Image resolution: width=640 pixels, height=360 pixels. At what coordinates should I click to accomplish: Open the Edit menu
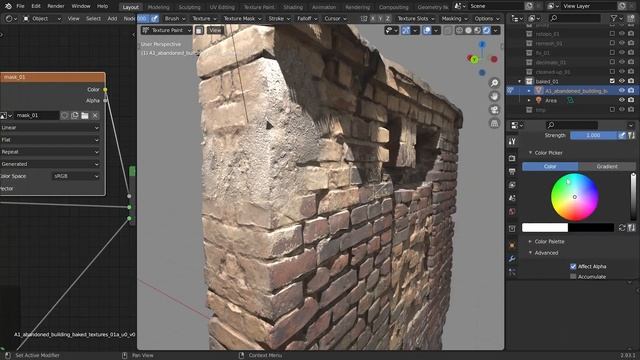click(x=36, y=6)
